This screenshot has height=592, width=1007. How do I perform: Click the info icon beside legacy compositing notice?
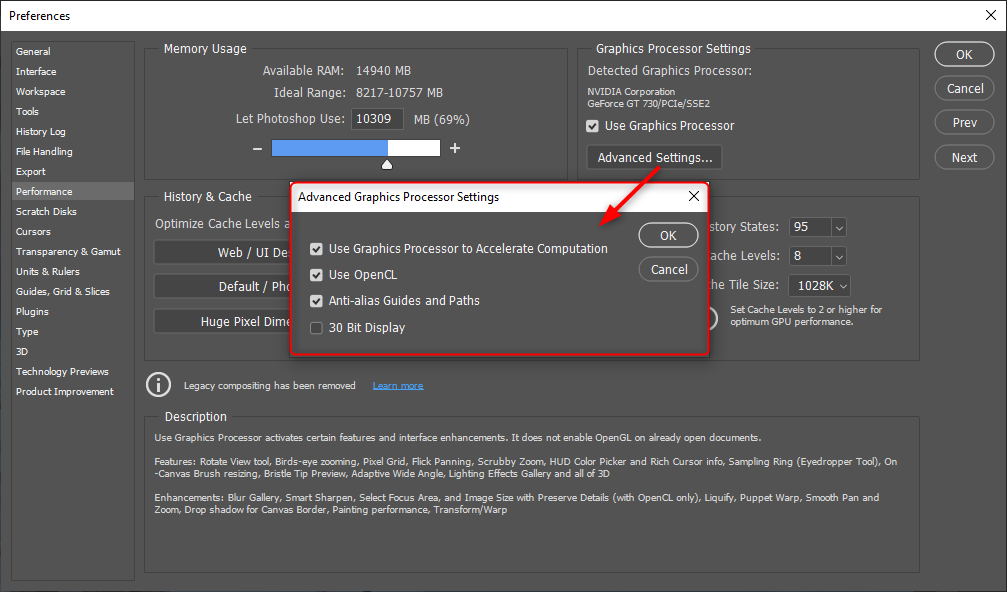pos(158,385)
